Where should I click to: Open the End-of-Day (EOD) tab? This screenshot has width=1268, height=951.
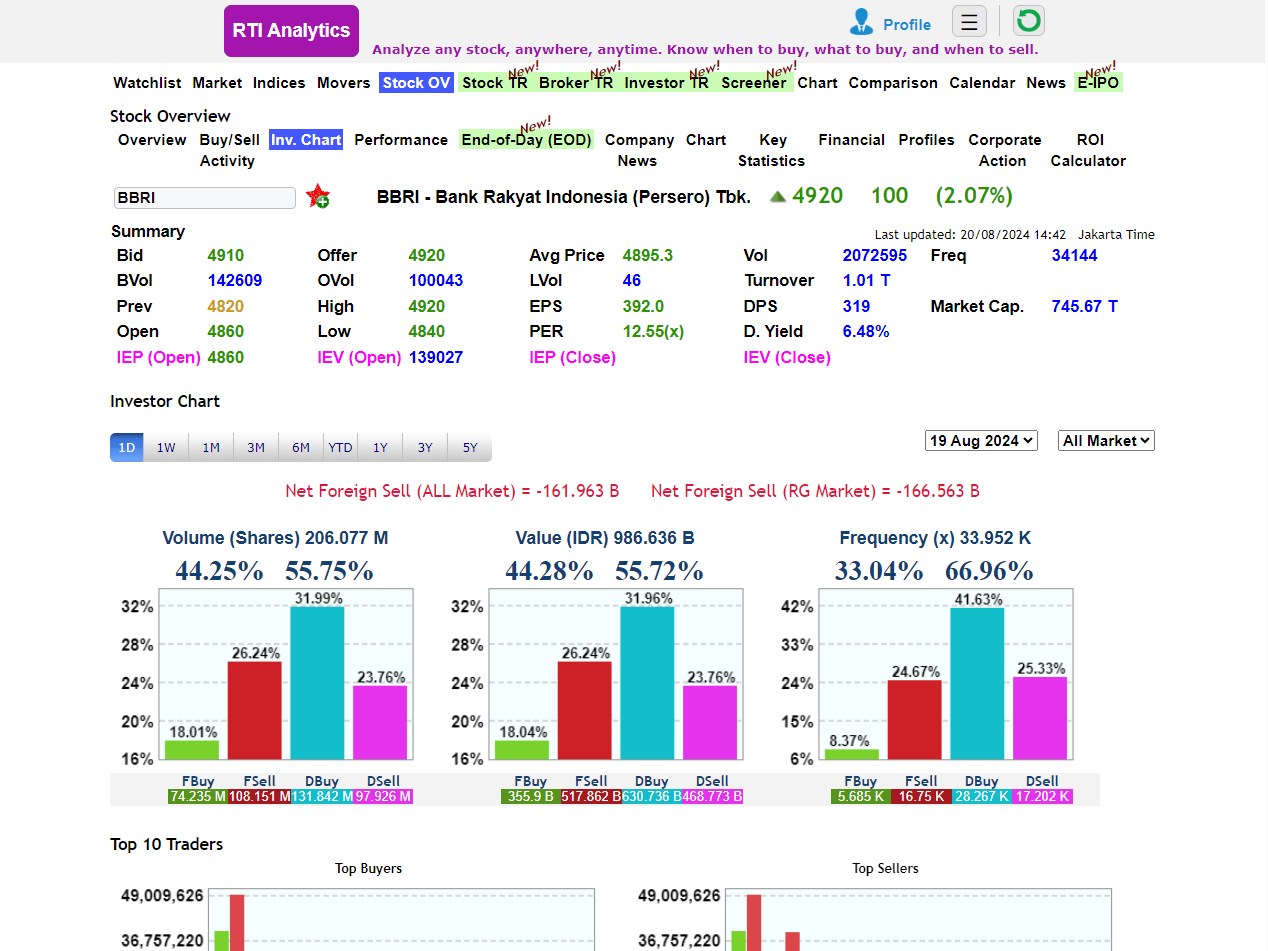coord(526,140)
